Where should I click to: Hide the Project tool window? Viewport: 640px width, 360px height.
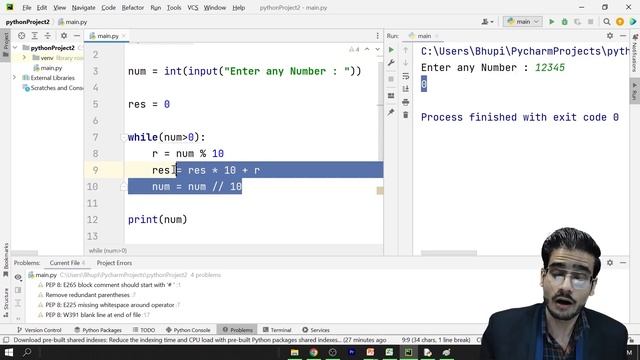(77, 36)
